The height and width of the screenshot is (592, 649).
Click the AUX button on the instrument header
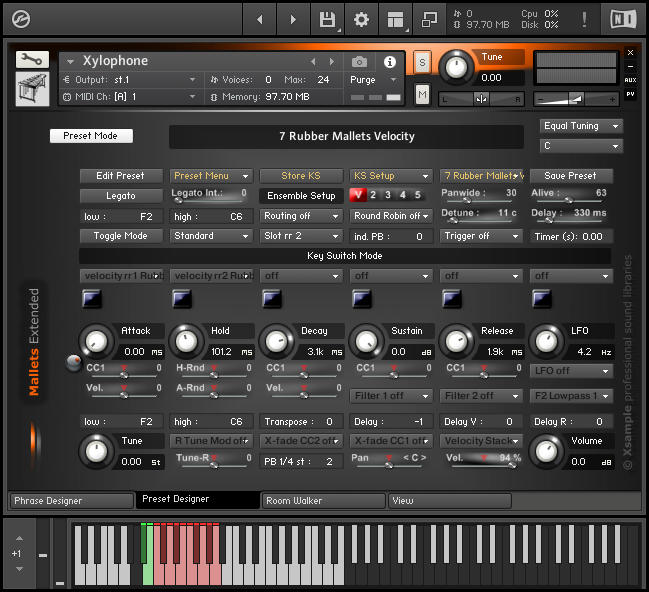click(630, 80)
